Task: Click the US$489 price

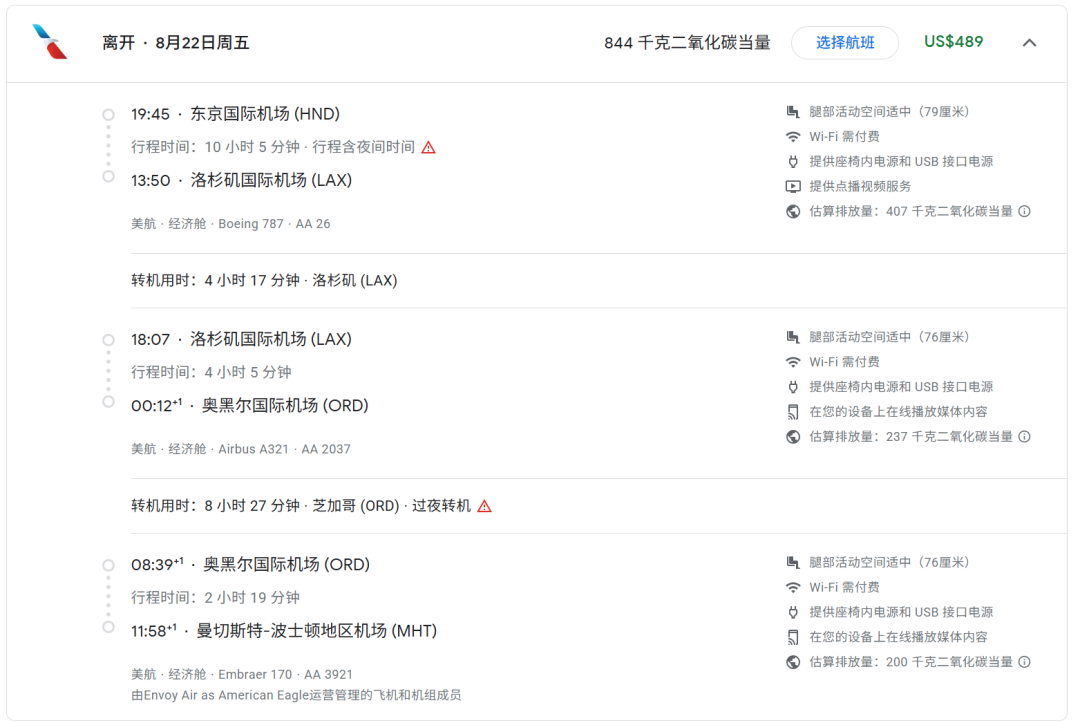Action: 953,42
